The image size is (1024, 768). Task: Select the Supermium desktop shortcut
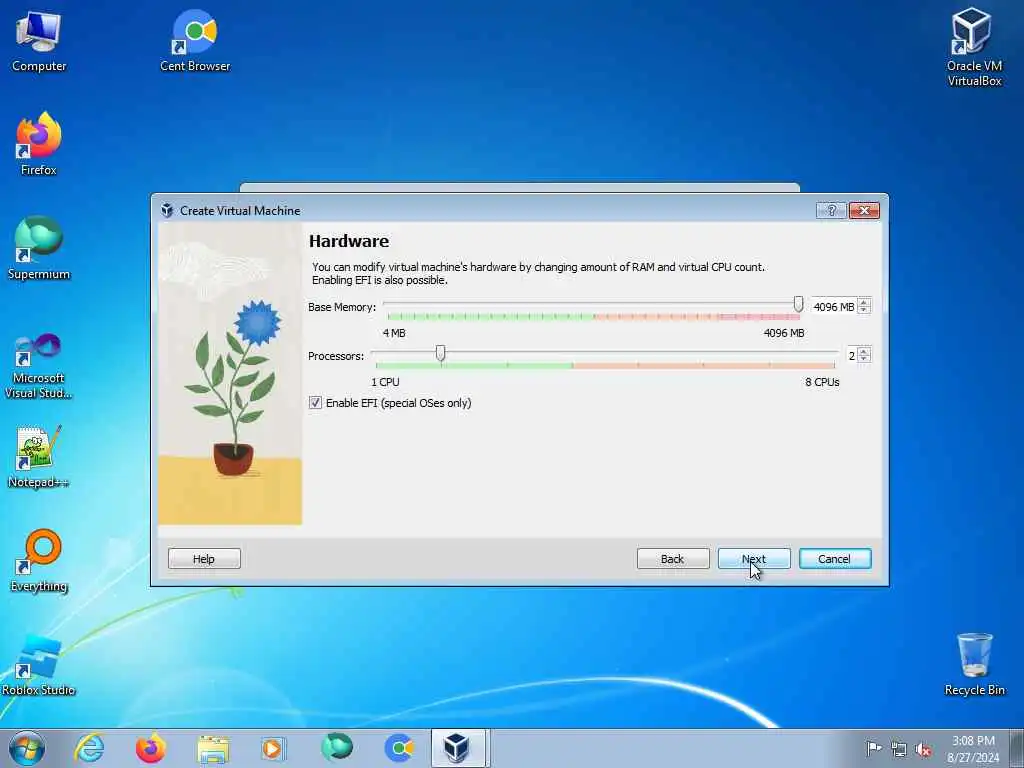tap(39, 248)
